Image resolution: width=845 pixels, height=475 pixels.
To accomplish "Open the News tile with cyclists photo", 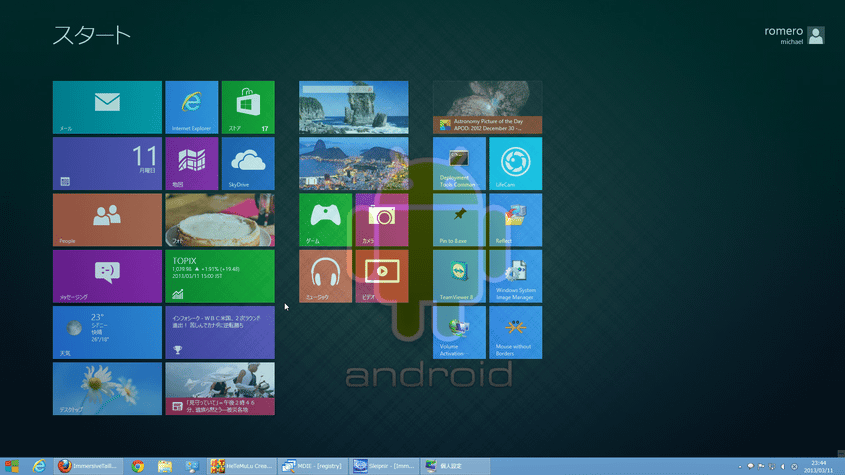I will 220,389.
